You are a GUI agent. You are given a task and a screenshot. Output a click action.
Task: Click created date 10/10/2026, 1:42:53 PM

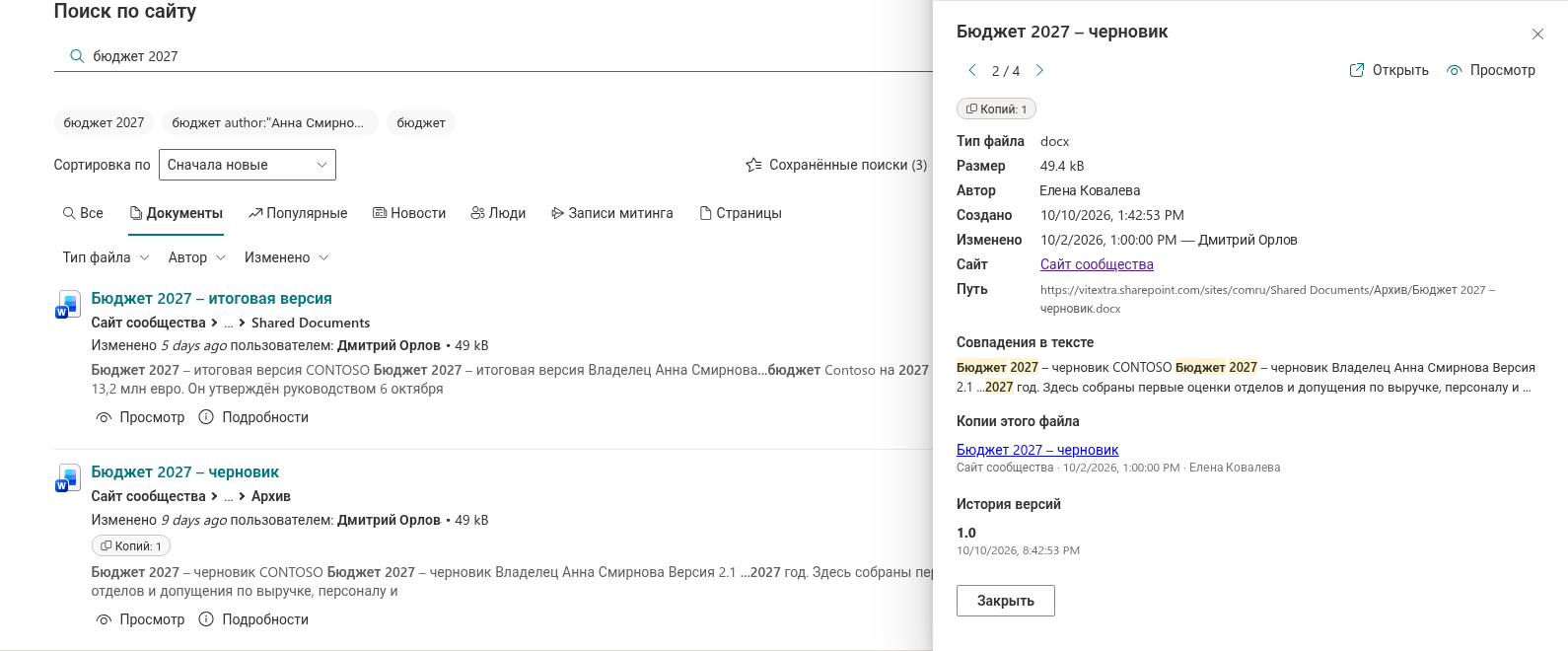point(1112,215)
